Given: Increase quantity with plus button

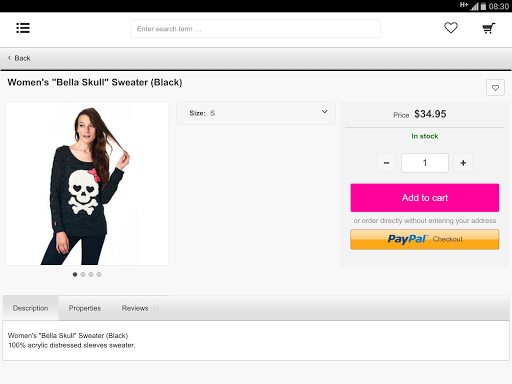Looking at the screenshot, I should click(463, 163).
